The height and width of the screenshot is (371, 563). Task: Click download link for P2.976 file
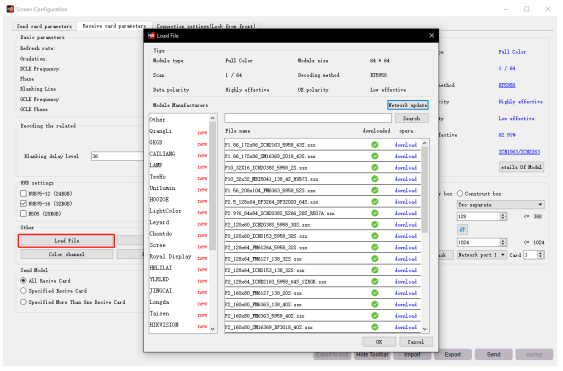click(x=406, y=213)
